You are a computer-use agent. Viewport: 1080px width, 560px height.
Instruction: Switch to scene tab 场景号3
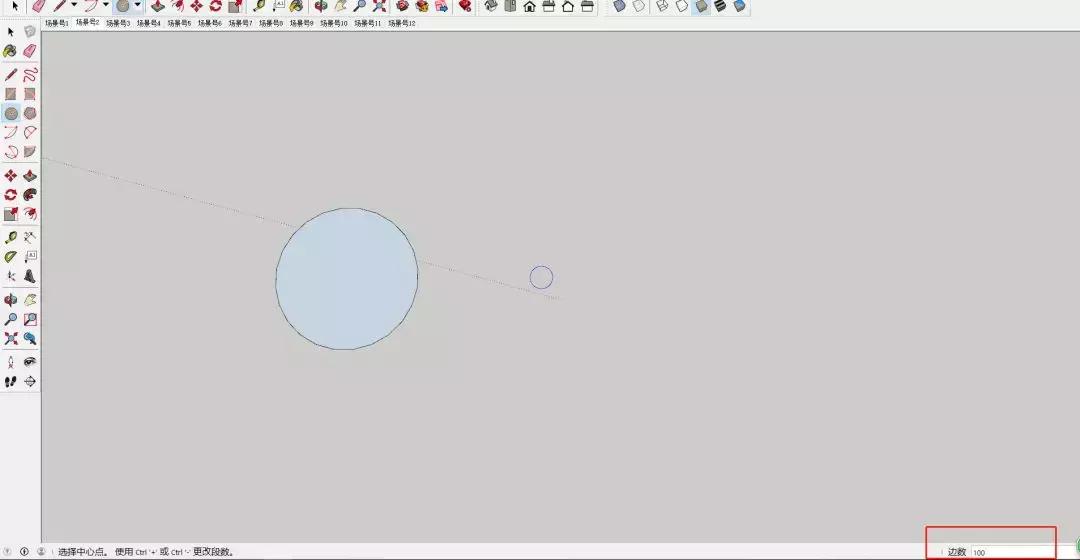pos(118,23)
